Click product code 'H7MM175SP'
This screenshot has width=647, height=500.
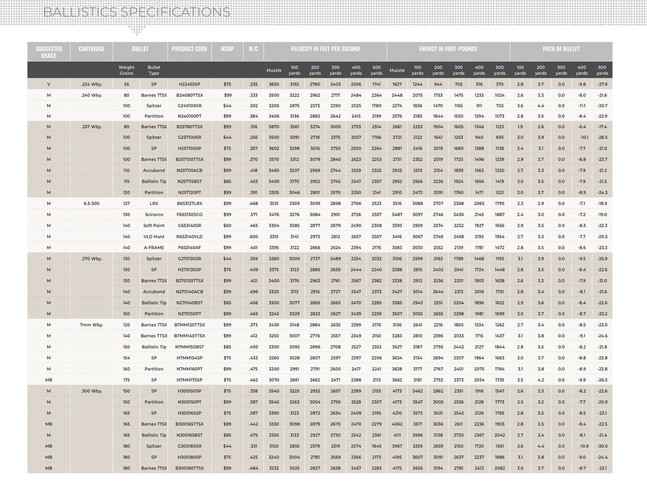(189, 380)
